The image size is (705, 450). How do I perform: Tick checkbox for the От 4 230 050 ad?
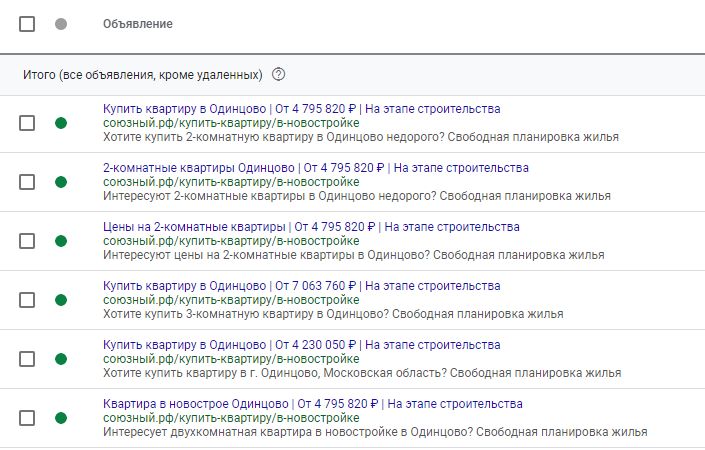[27, 359]
